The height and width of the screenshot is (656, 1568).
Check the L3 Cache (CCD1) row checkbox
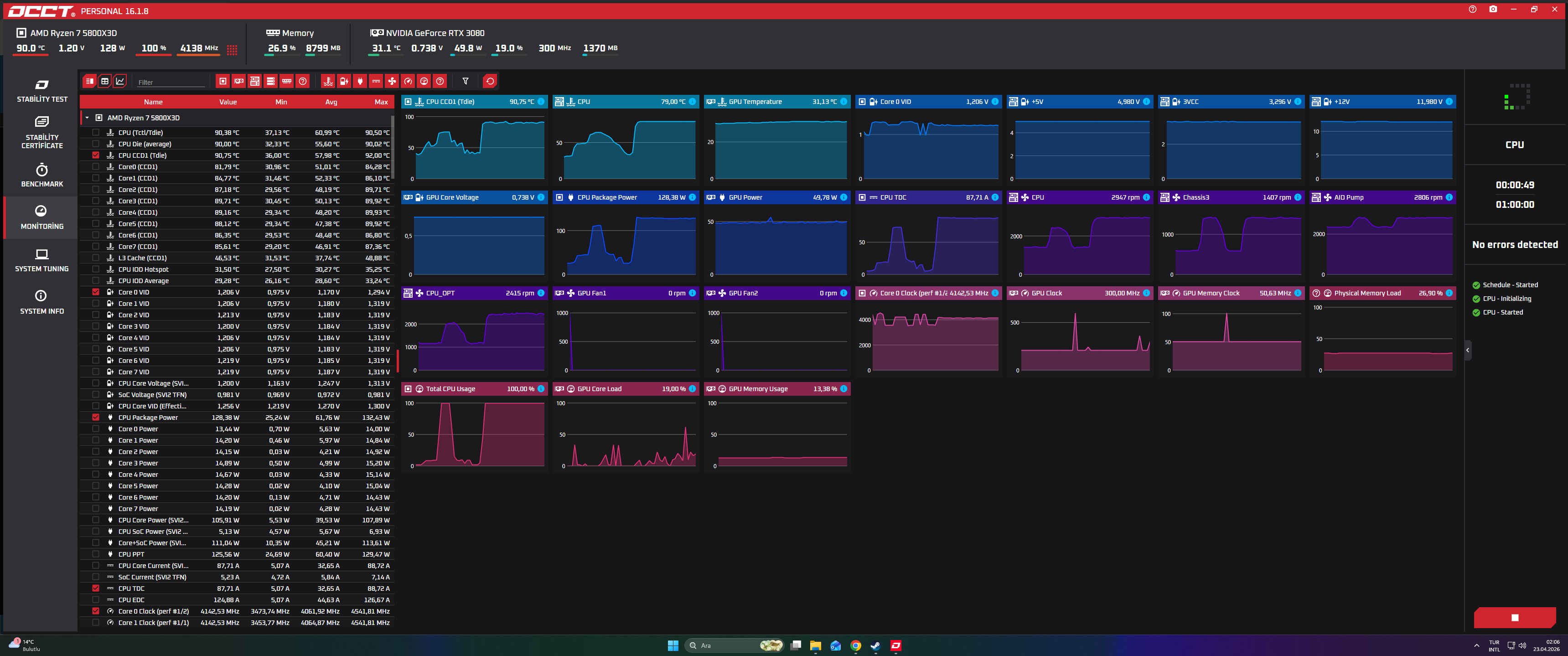96,258
